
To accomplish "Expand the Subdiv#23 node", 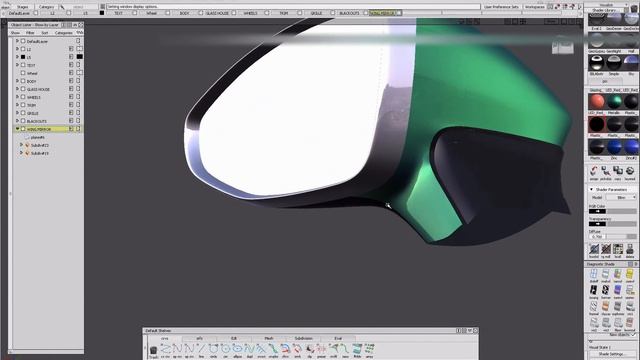I will pyautogui.click(x=21, y=145).
